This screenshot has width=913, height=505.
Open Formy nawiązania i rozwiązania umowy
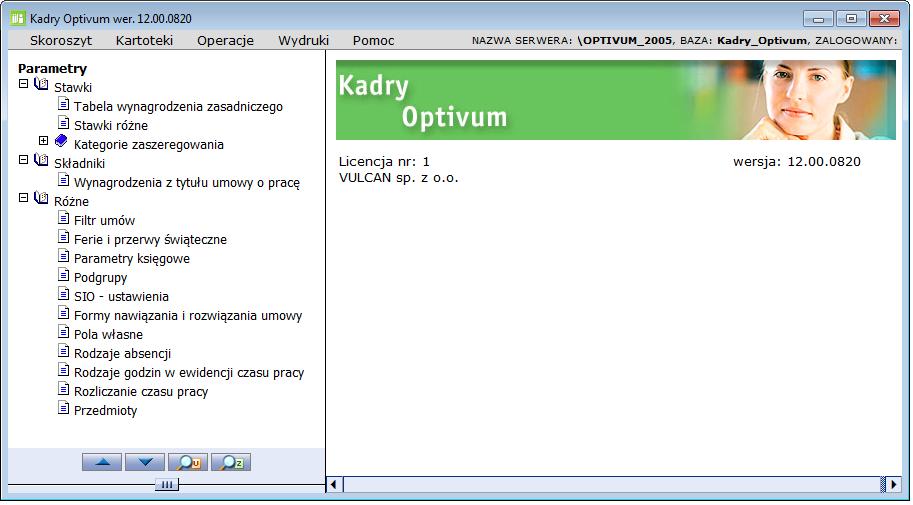pos(188,316)
